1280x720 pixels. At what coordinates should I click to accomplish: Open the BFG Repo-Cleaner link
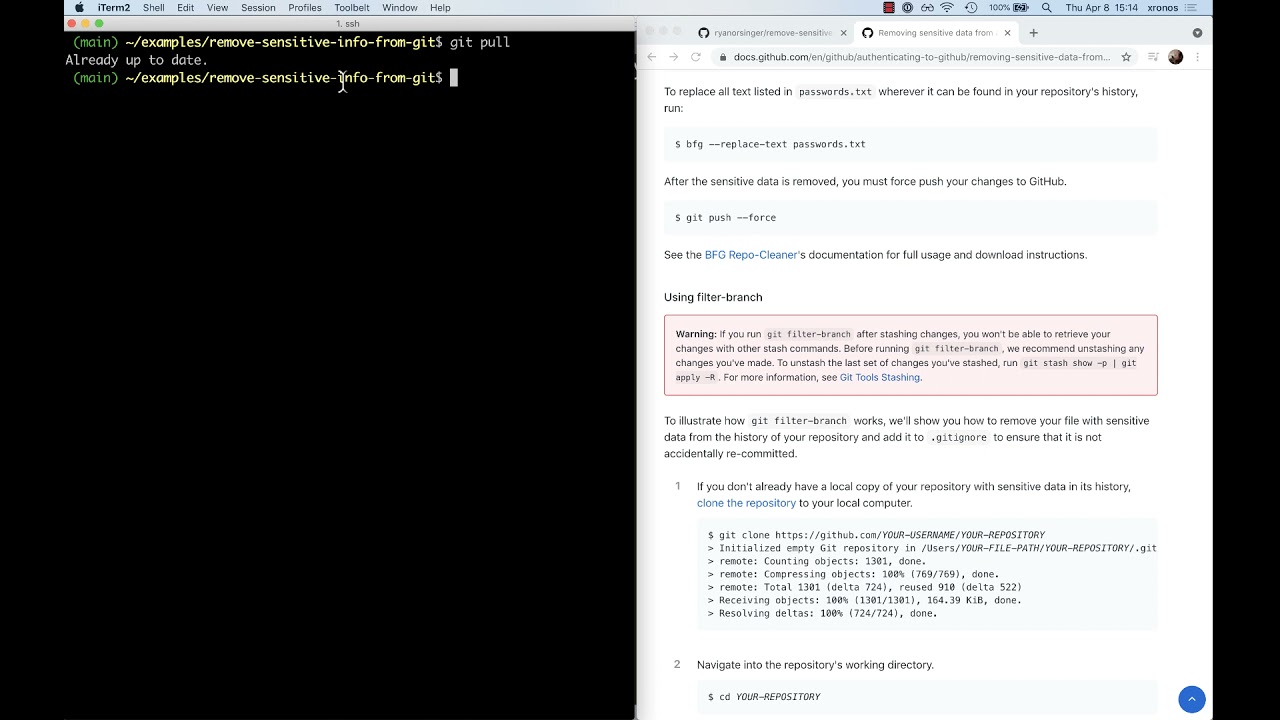[751, 255]
